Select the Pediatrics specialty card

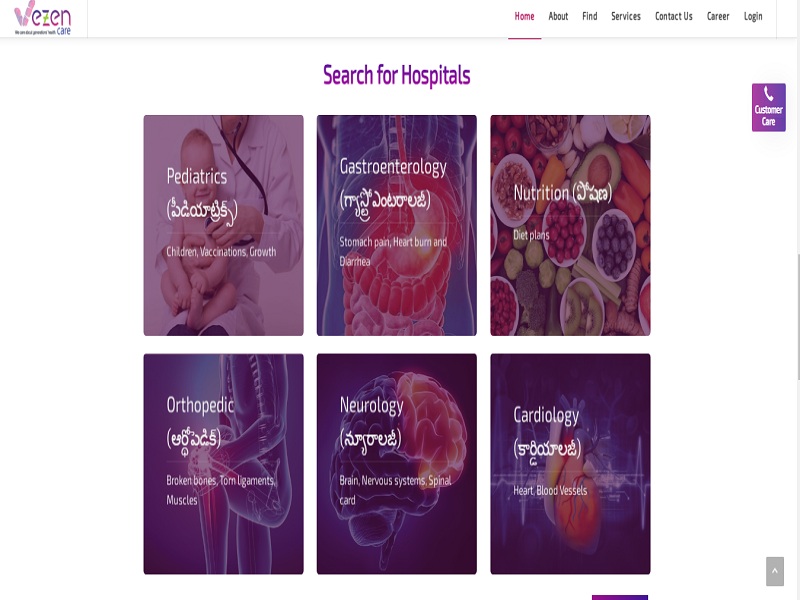click(x=223, y=226)
